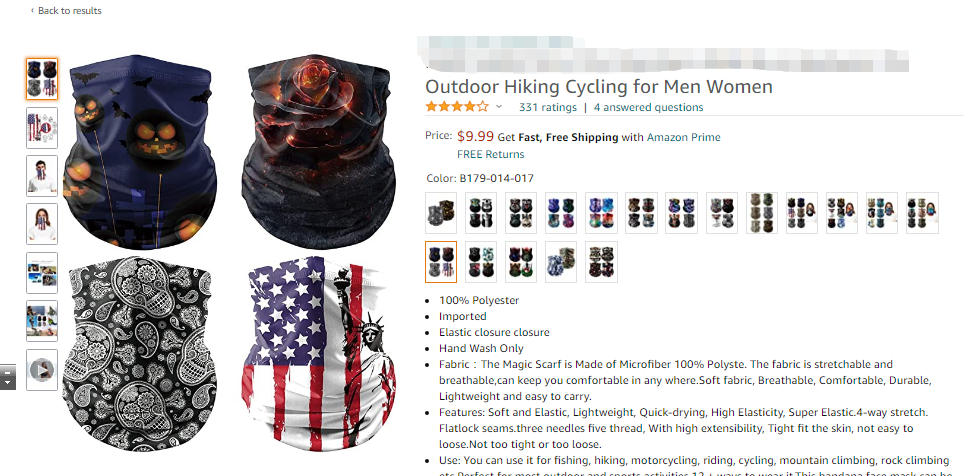The width and height of the screenshot is (972, 476).
Task: Click the star rating icons
Action: [457, 107]
